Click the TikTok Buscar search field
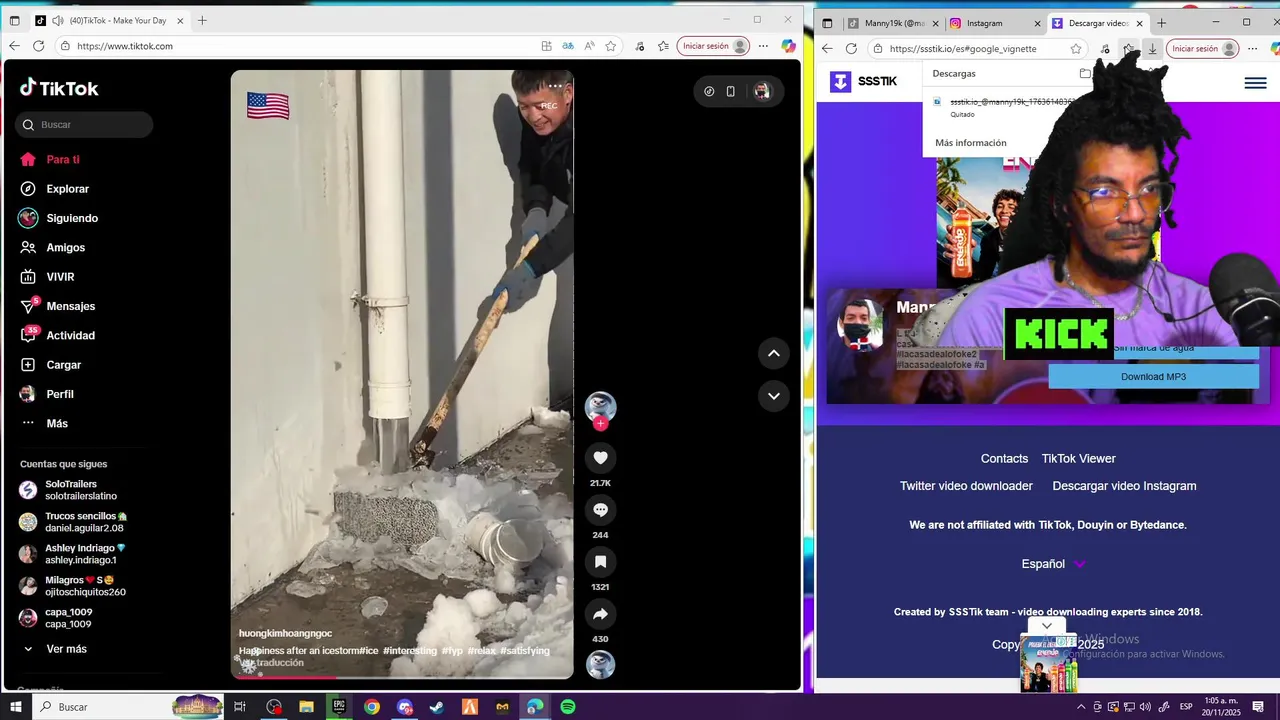Screen dimensions: 1280x720 point(85,125)
